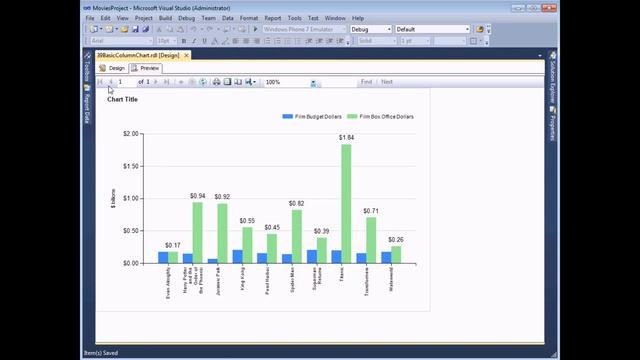The height and width of the screenshot is (360, 640).
Task: Open the View menu
Action: pyautogui.click(x=122, y=18)
